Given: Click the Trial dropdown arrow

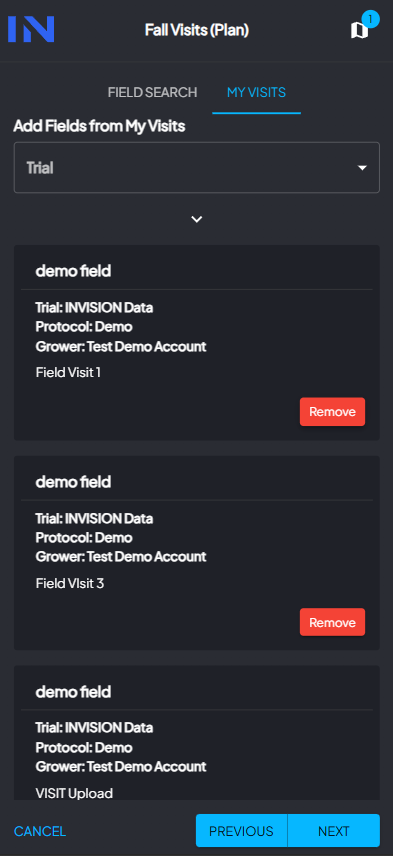Looking at the screenshot, I should tap(362, 168).
